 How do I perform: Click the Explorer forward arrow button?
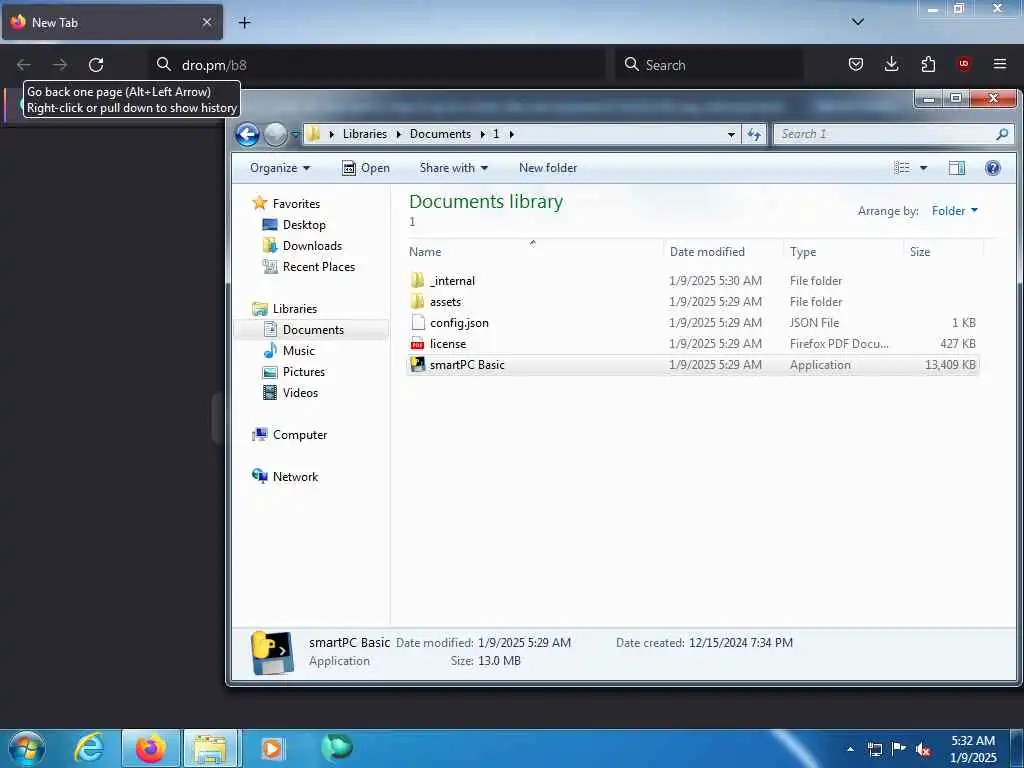(275, 135)
